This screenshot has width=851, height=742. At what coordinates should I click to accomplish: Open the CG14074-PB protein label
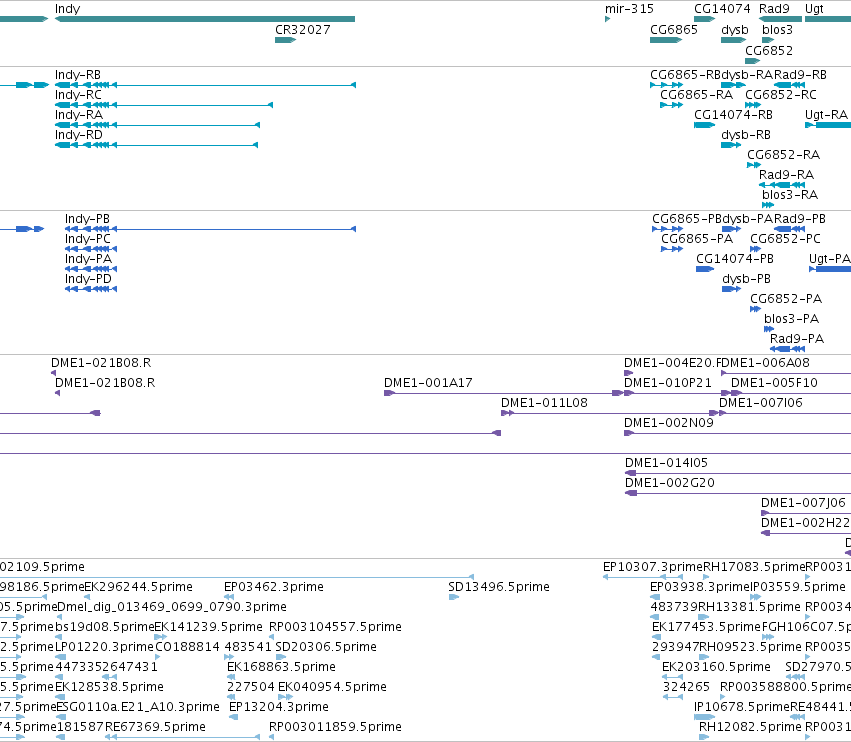pos(735,259)
